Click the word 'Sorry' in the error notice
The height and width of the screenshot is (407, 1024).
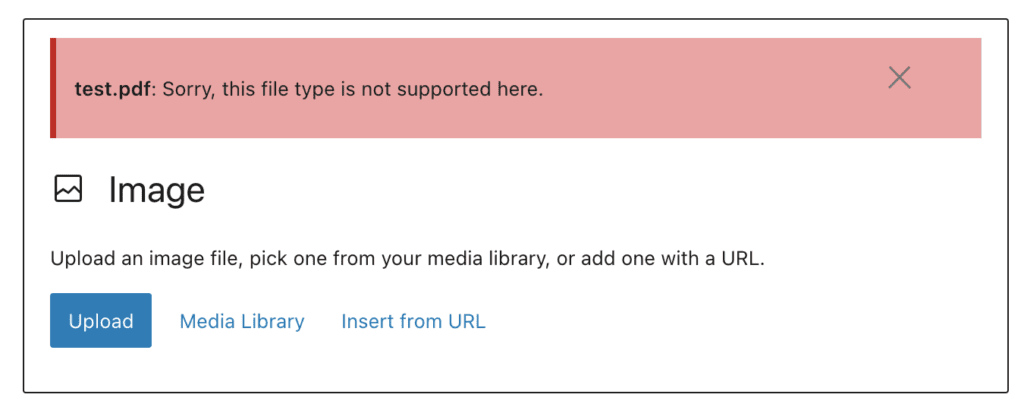187,90
